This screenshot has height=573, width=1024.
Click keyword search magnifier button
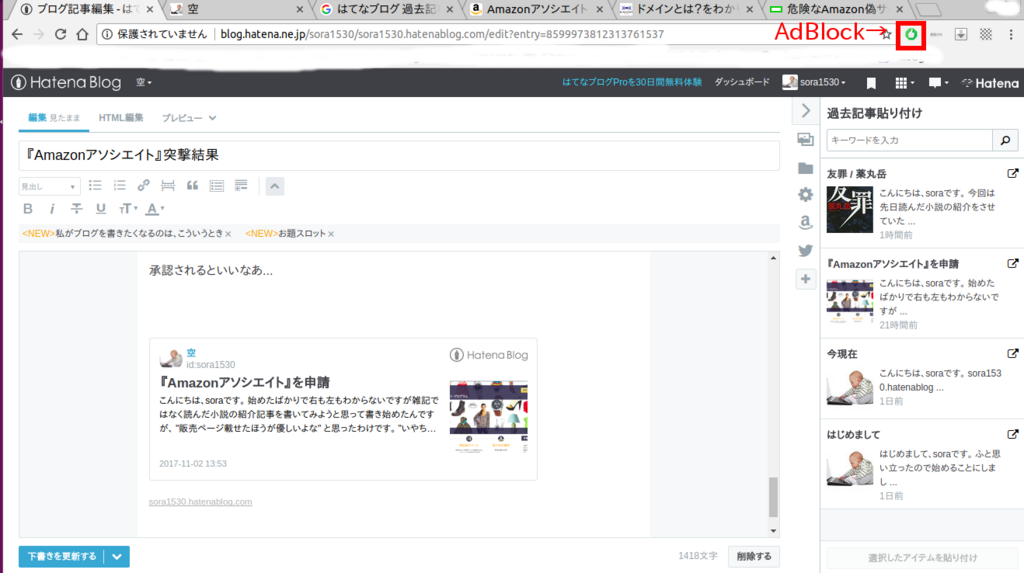coord(1005,140)
